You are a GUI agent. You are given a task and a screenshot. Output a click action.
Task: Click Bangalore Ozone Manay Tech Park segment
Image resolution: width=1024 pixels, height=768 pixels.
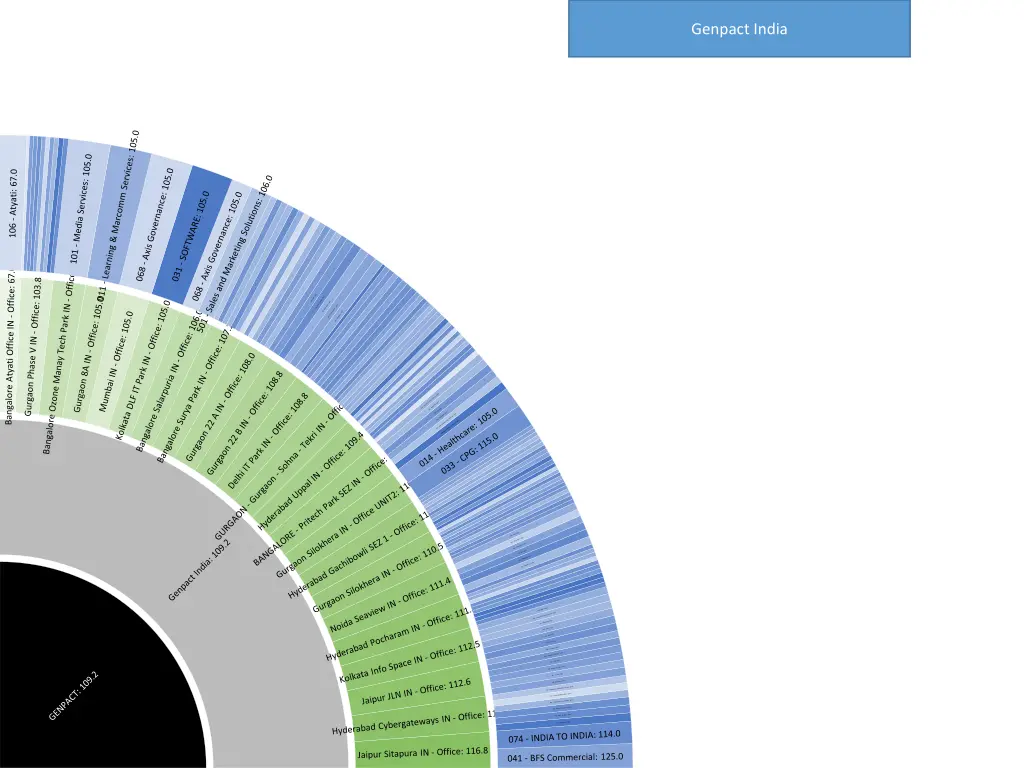pyautogui.click(x=59, y=364)
